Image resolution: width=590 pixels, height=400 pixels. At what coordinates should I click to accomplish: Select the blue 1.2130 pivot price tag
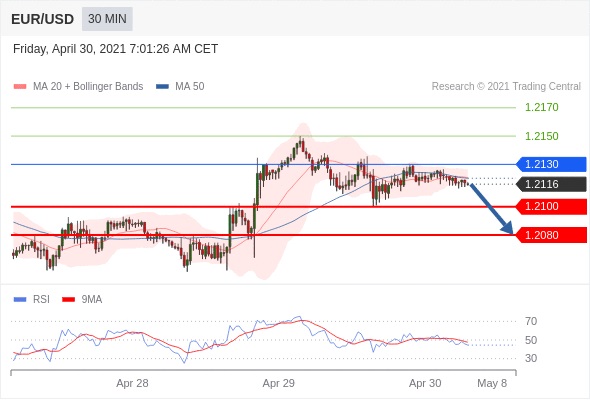pyautogui.click(x=551, y=164)
